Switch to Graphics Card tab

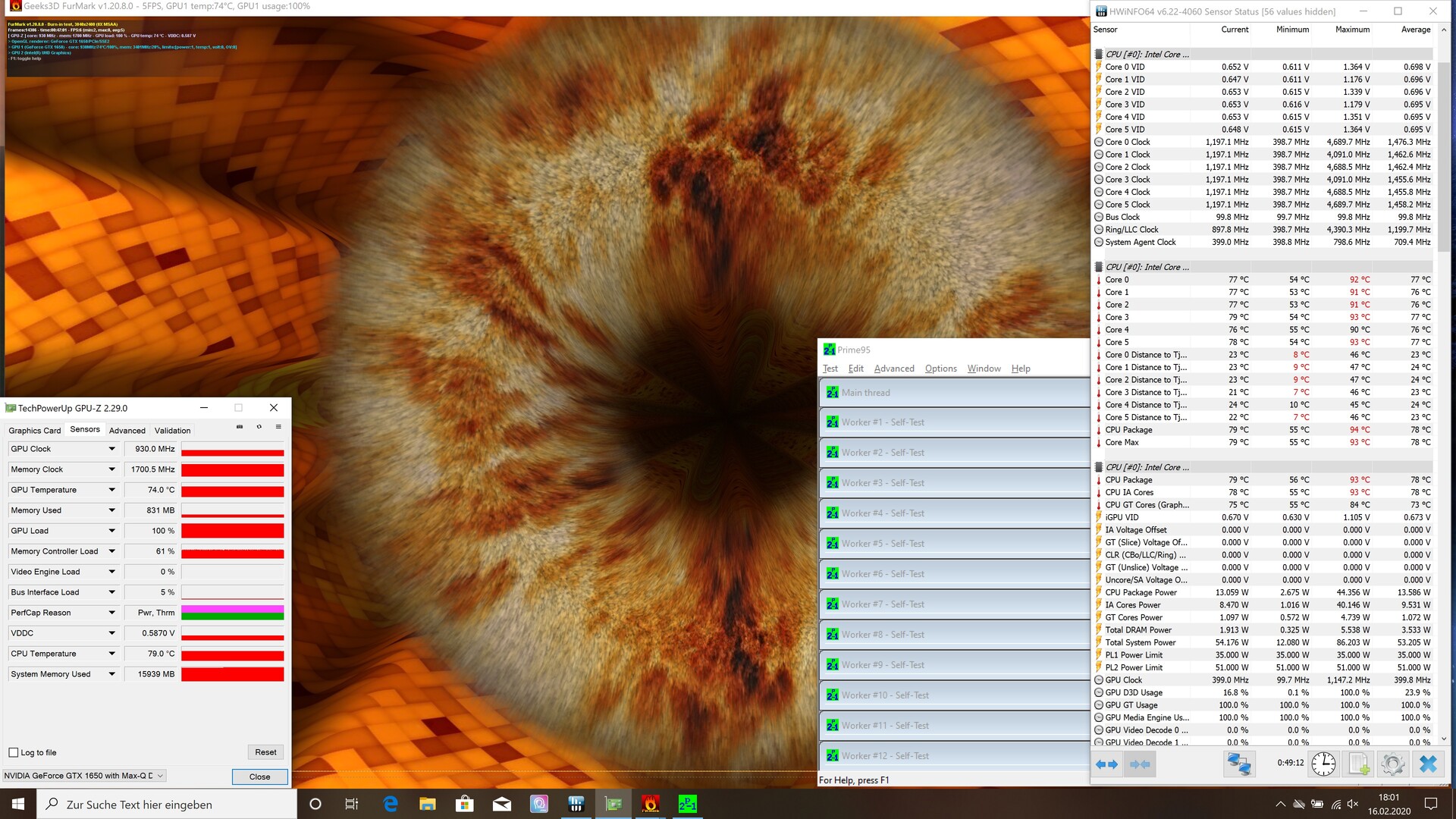[x=35, y=431]
